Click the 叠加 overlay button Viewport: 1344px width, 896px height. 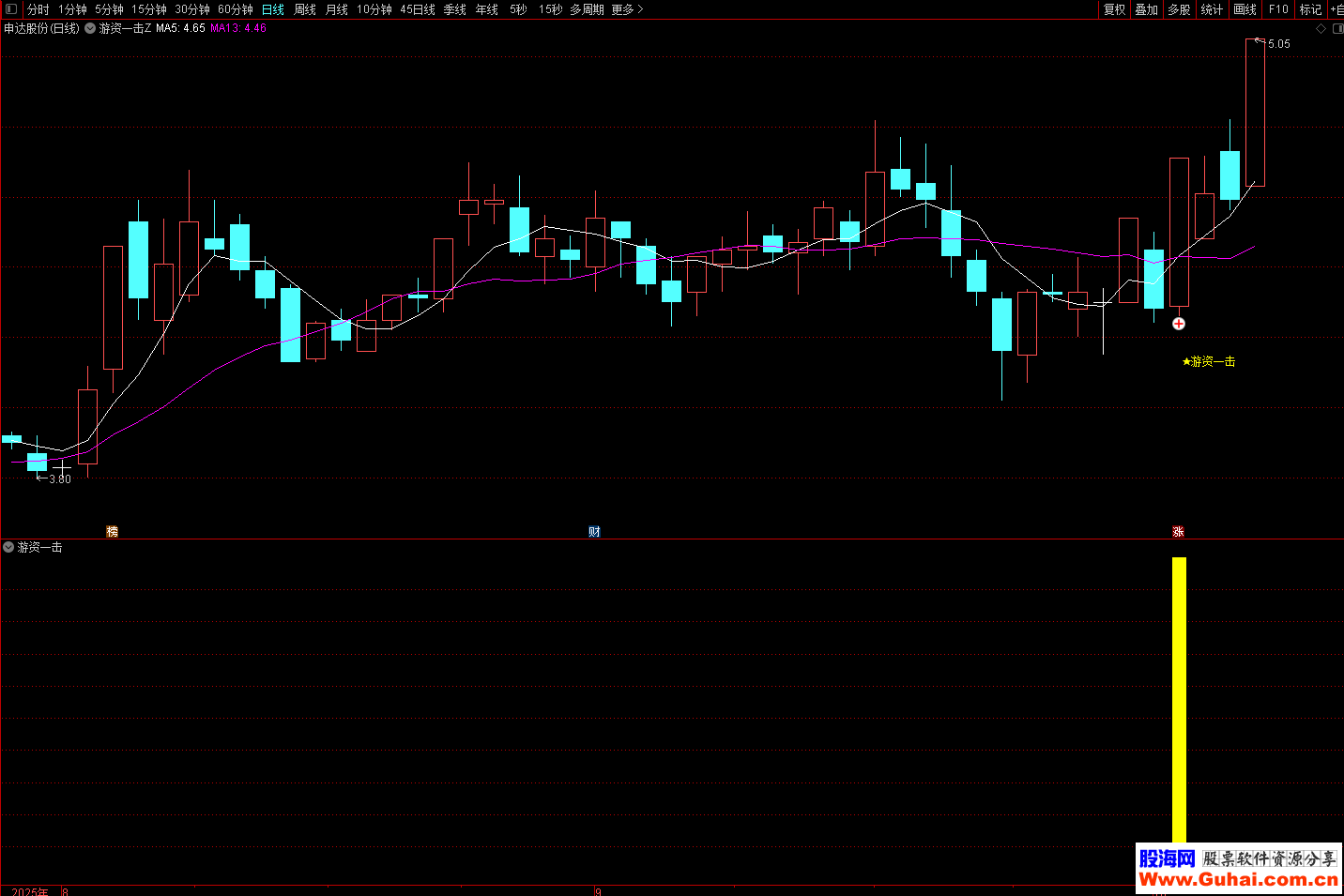pyautogui.click(x=1146, y=9)
